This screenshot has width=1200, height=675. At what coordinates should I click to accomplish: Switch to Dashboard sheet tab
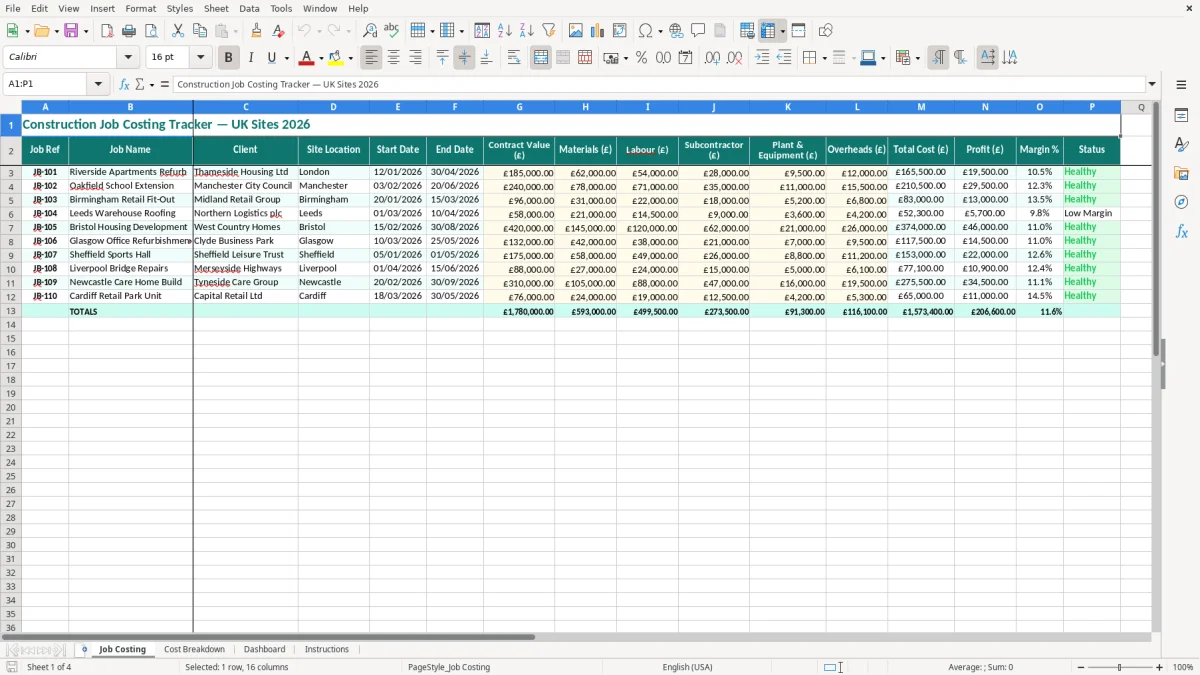(264, 650)
